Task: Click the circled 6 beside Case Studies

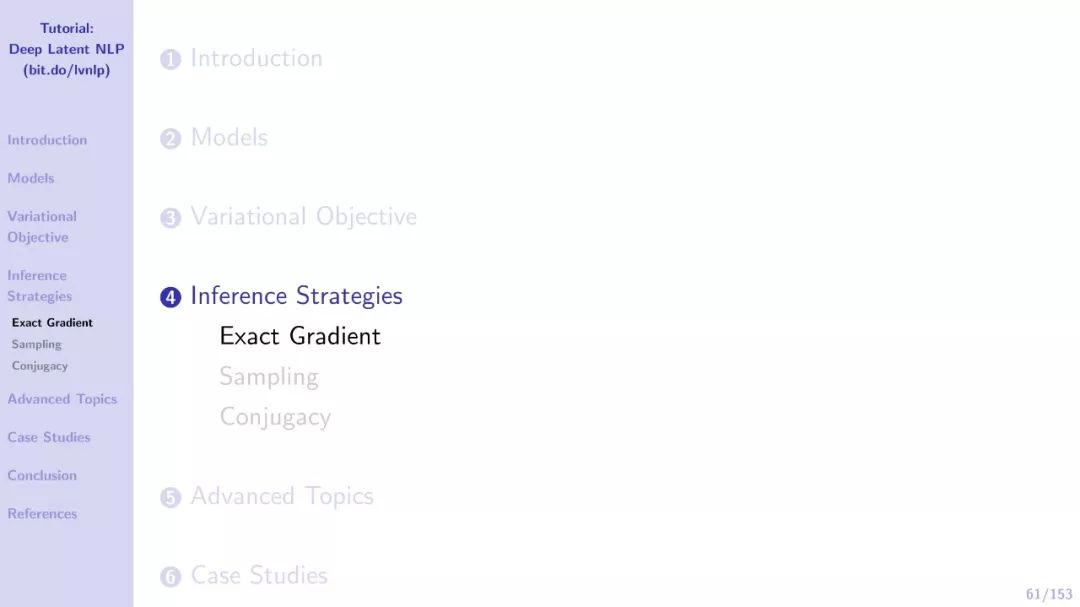Action: pos(170,576)
